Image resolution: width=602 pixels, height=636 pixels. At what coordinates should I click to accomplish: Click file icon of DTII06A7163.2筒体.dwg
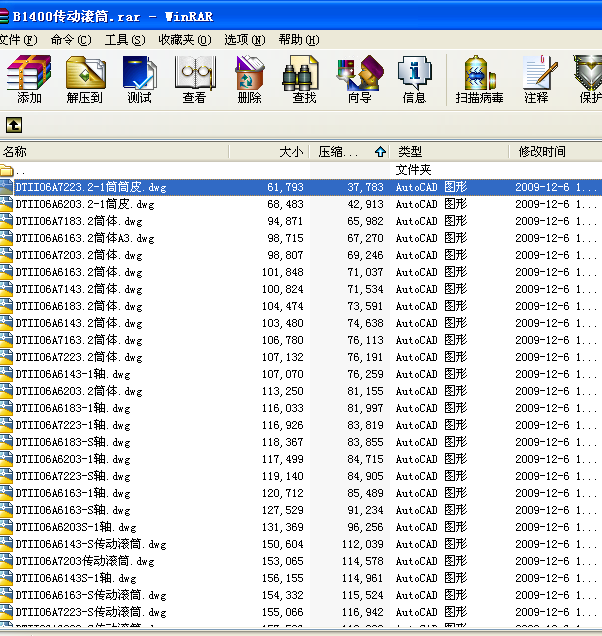(6, 340)
